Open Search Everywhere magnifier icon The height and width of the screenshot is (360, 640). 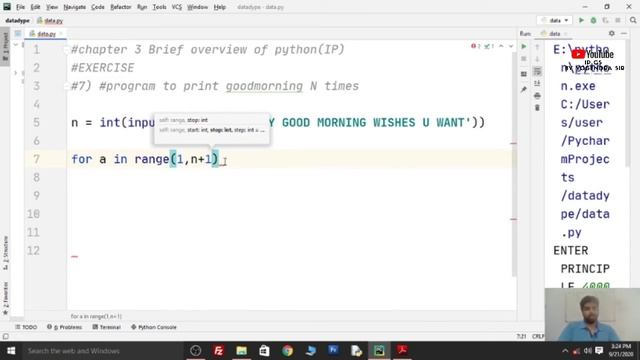point(633,20)
